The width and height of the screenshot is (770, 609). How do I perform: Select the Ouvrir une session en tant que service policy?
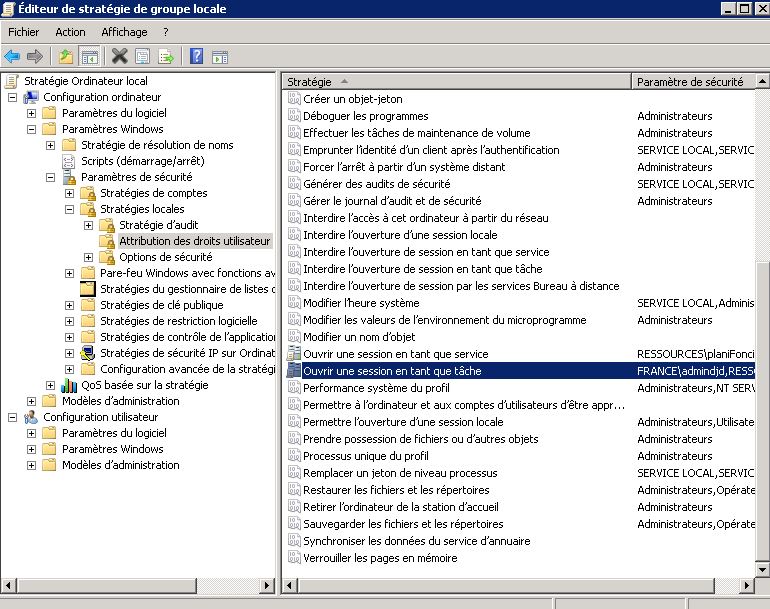point(395,354)
